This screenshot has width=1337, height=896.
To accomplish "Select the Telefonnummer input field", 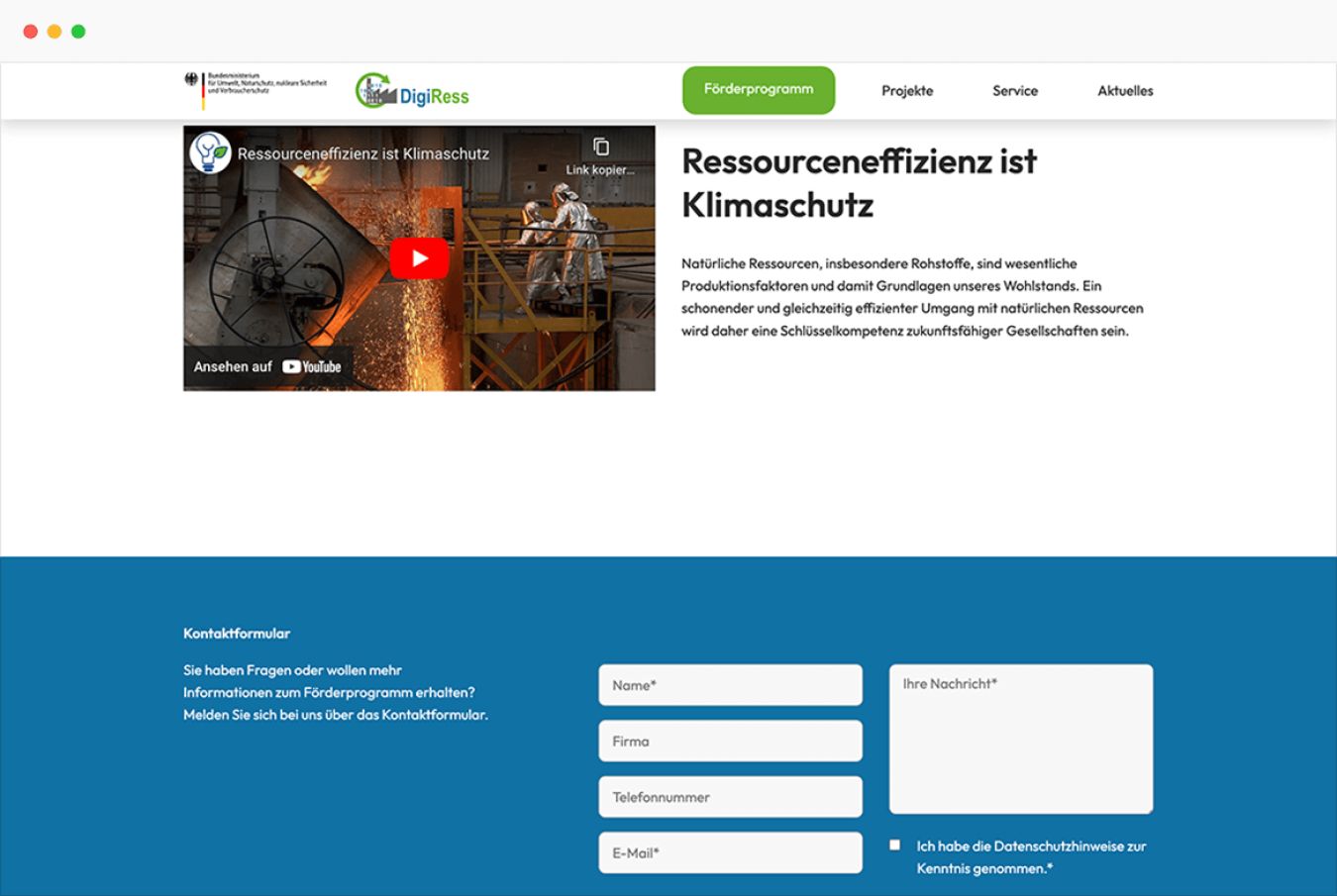I will pyautogui.click(x=730, y=797).
